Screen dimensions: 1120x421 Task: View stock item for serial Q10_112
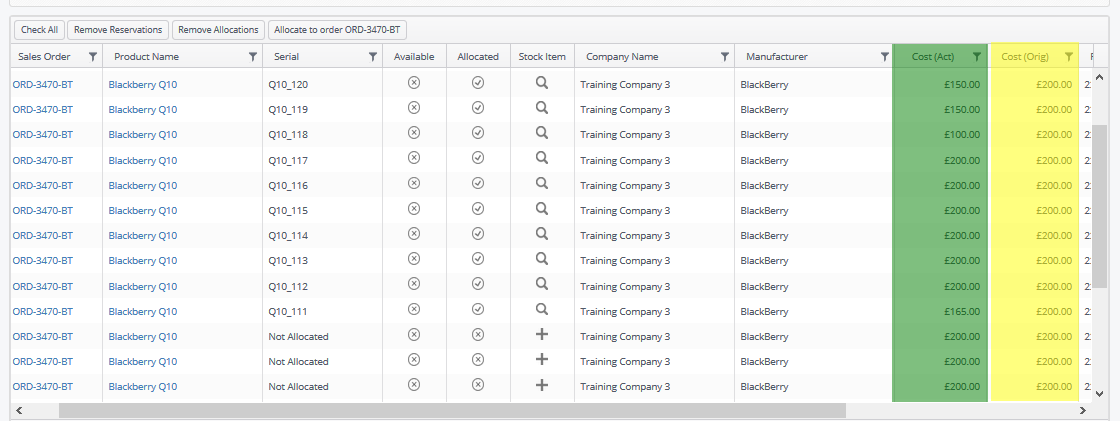click(x=542, y=284)
